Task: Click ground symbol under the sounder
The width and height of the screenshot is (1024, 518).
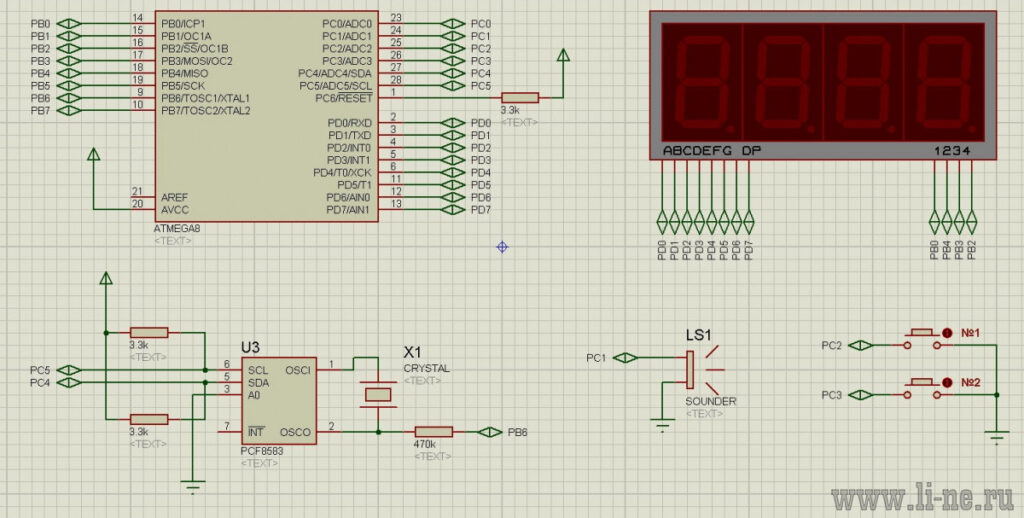Action: tap(663, 426)
